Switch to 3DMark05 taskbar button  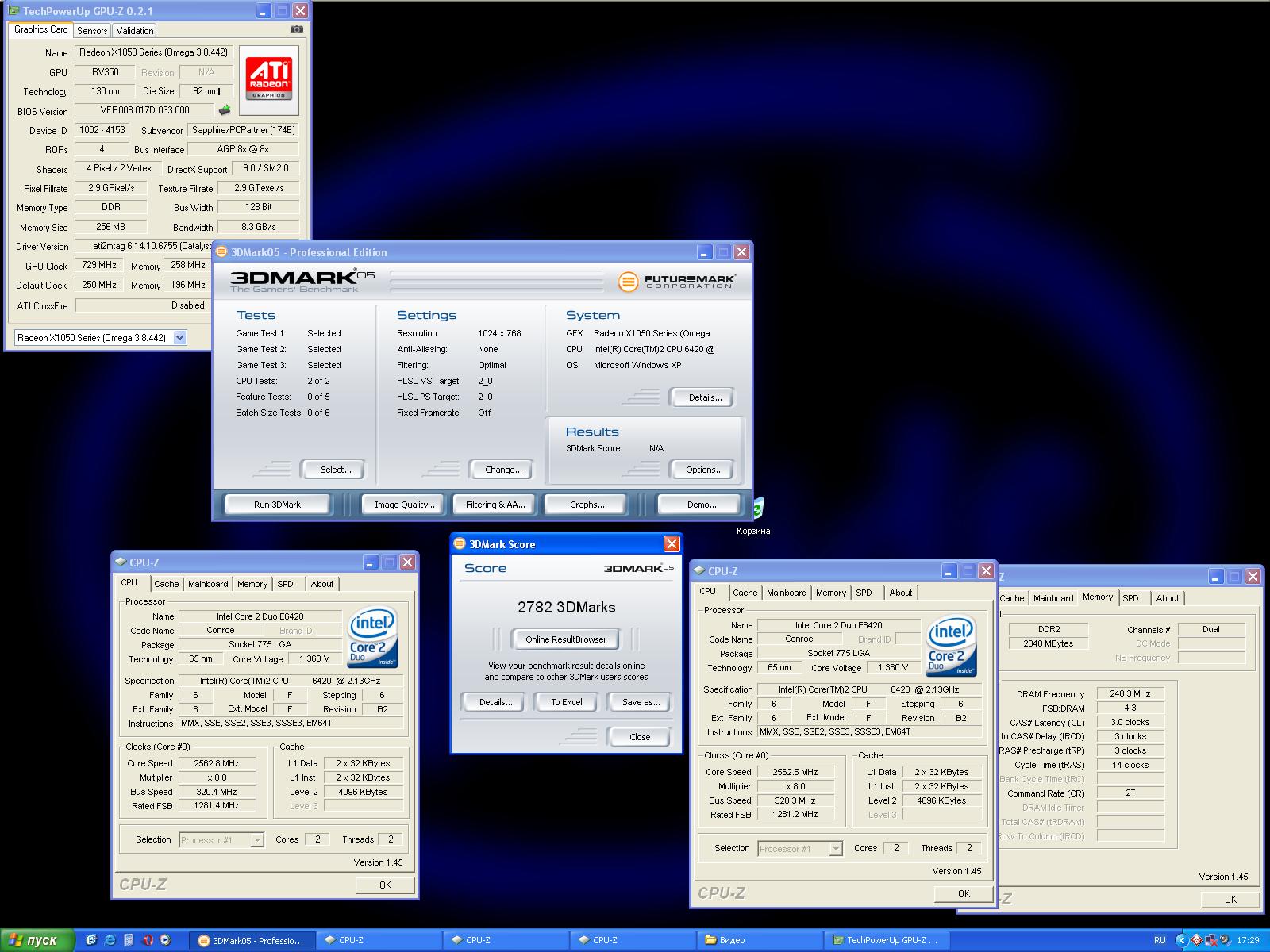coord(252,940)
